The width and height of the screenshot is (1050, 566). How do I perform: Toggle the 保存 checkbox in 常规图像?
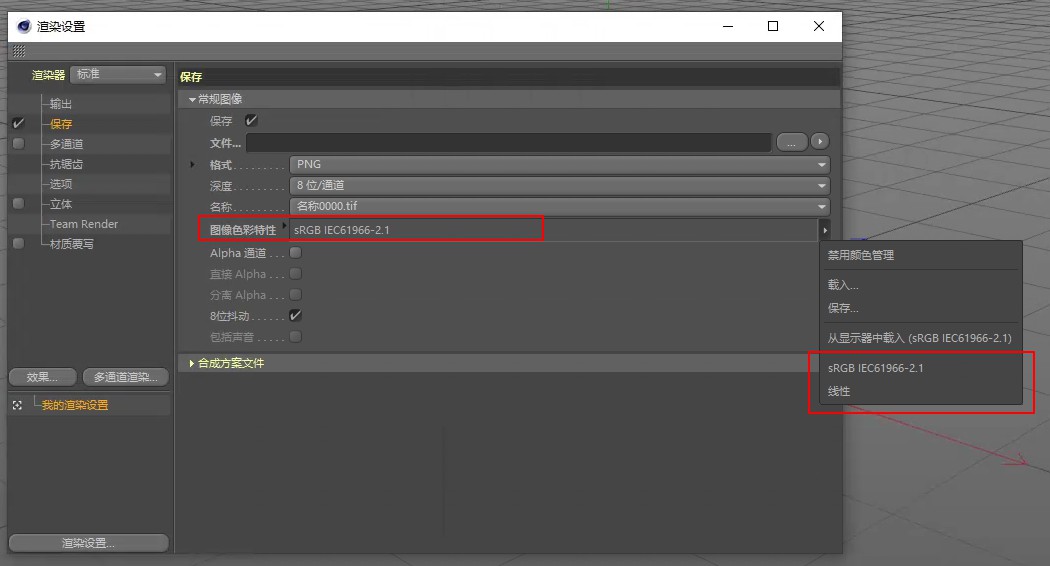(251, 121)
